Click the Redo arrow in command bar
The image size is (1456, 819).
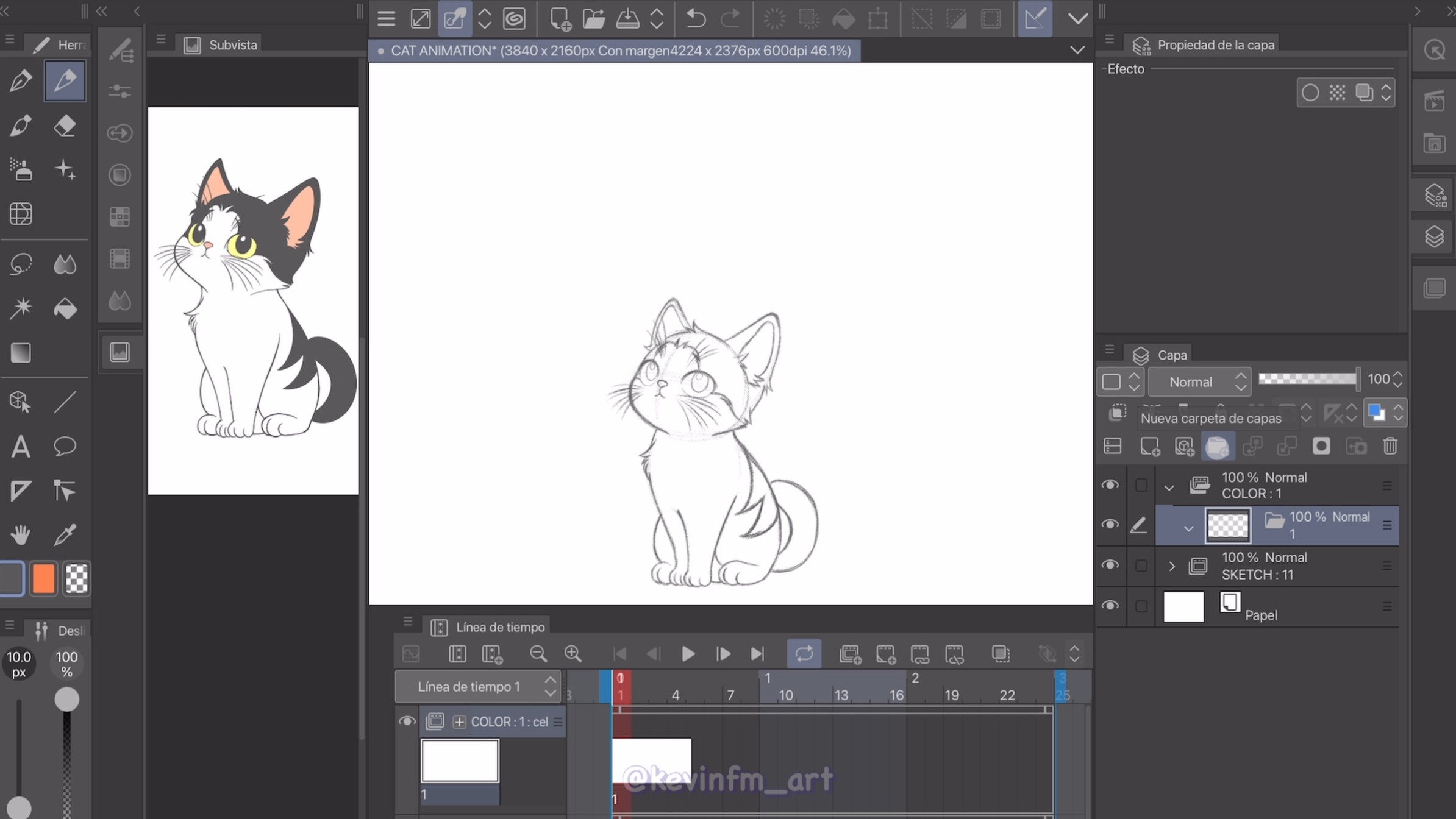pyautogui.click(x=730, y=18)
